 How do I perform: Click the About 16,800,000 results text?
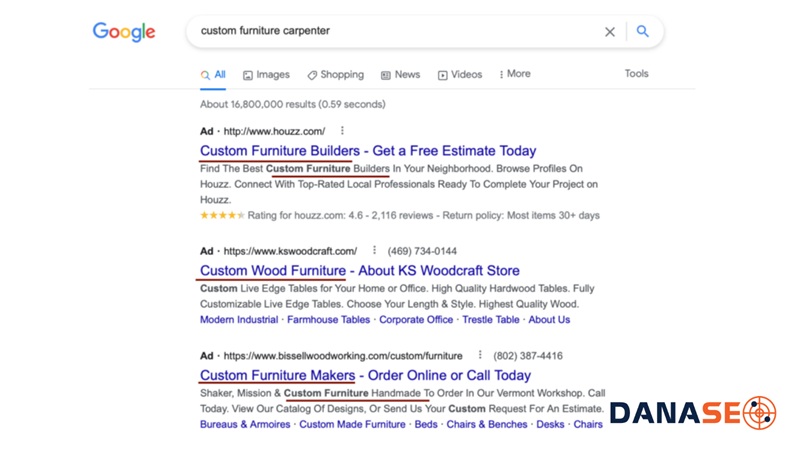click(x=292, y=105)
